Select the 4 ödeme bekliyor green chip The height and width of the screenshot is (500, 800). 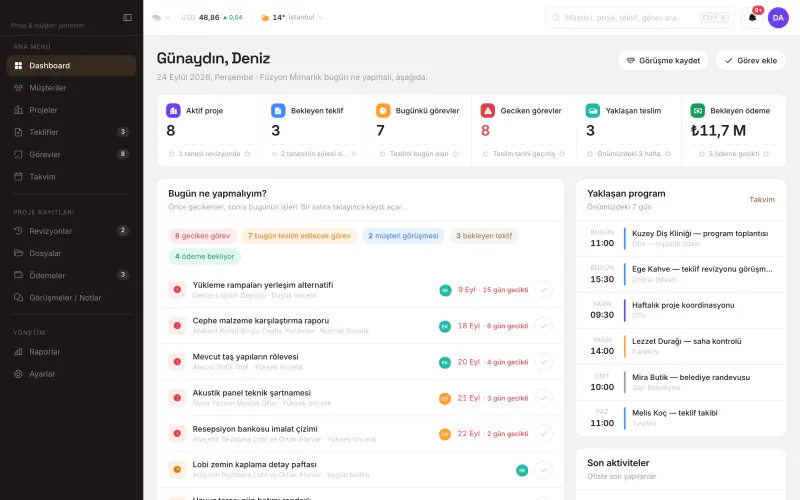(x=205, y=256)
